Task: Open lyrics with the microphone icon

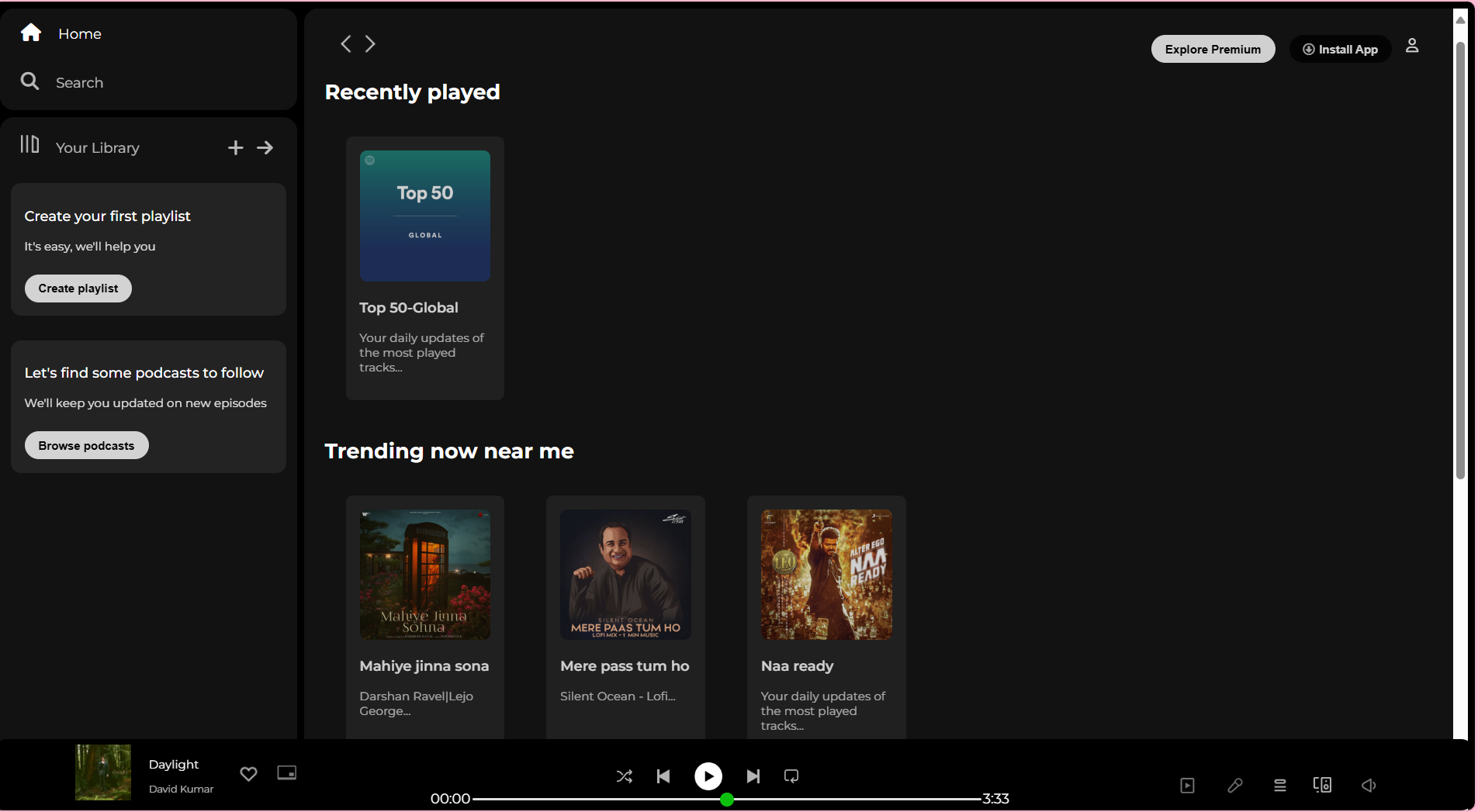Action: click(x=1235, y=785)
